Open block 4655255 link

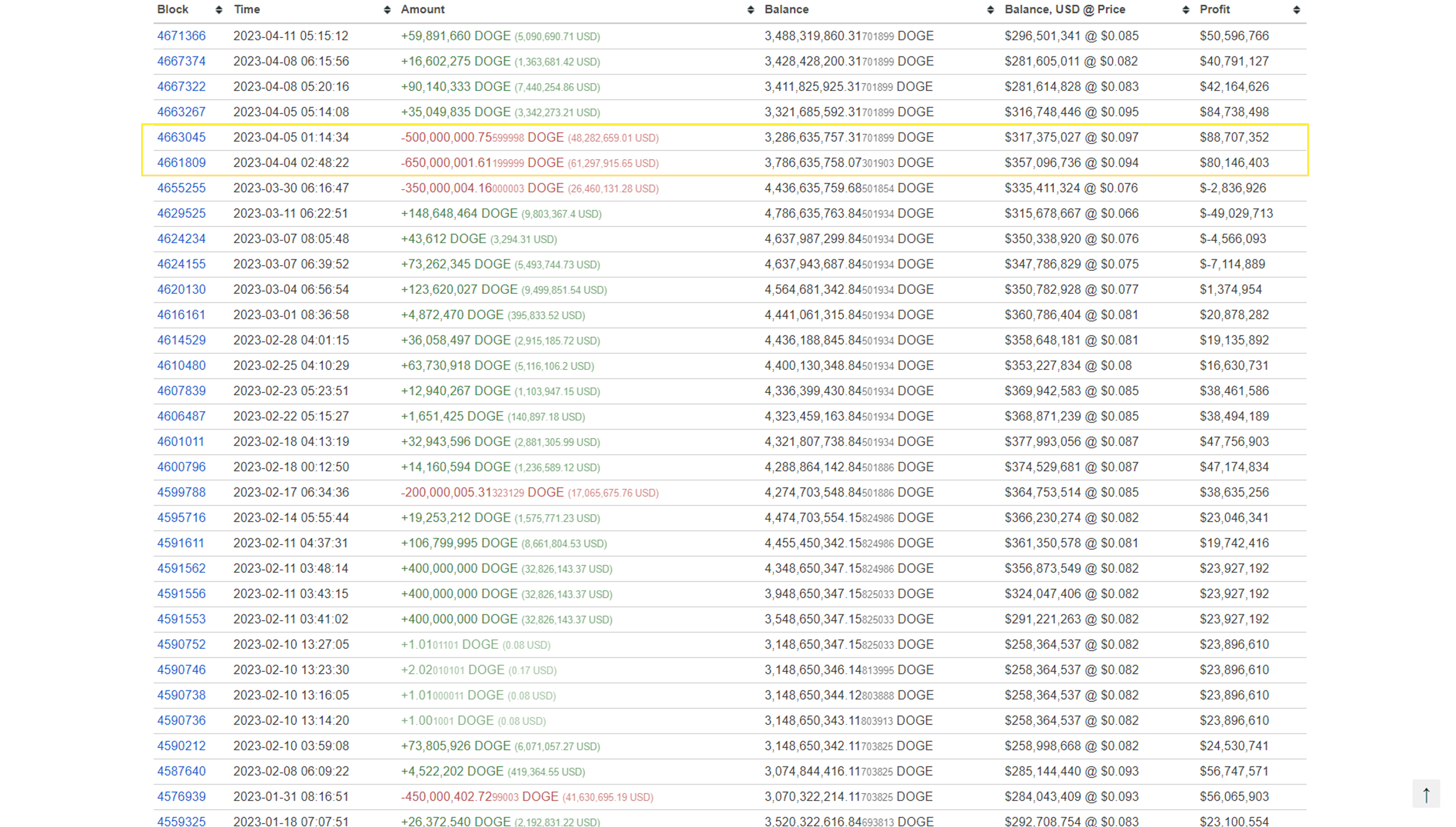tap(181, 188)
